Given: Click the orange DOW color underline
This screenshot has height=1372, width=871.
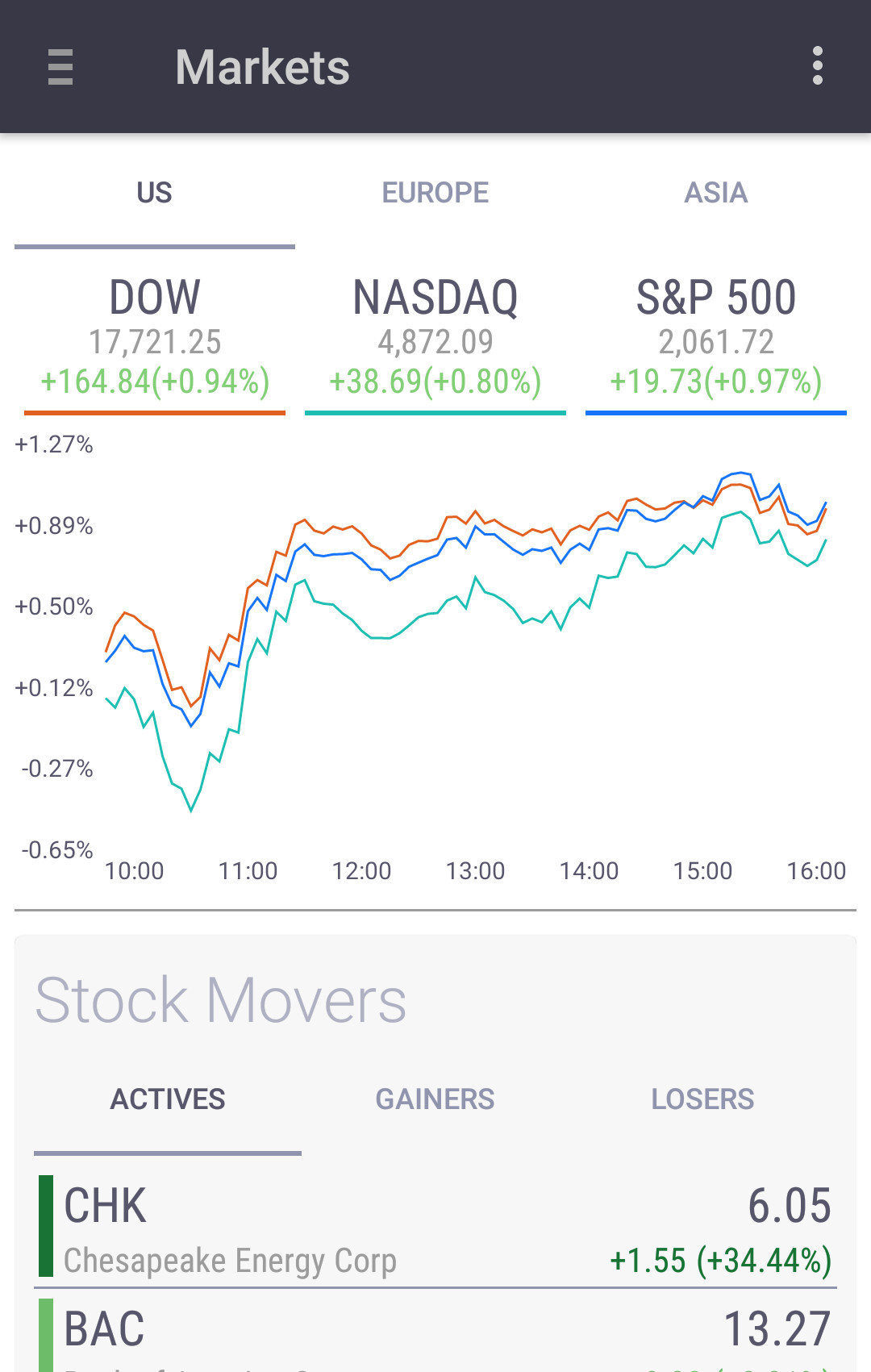Looking at the screenshot, I should [x=155, y=413].
